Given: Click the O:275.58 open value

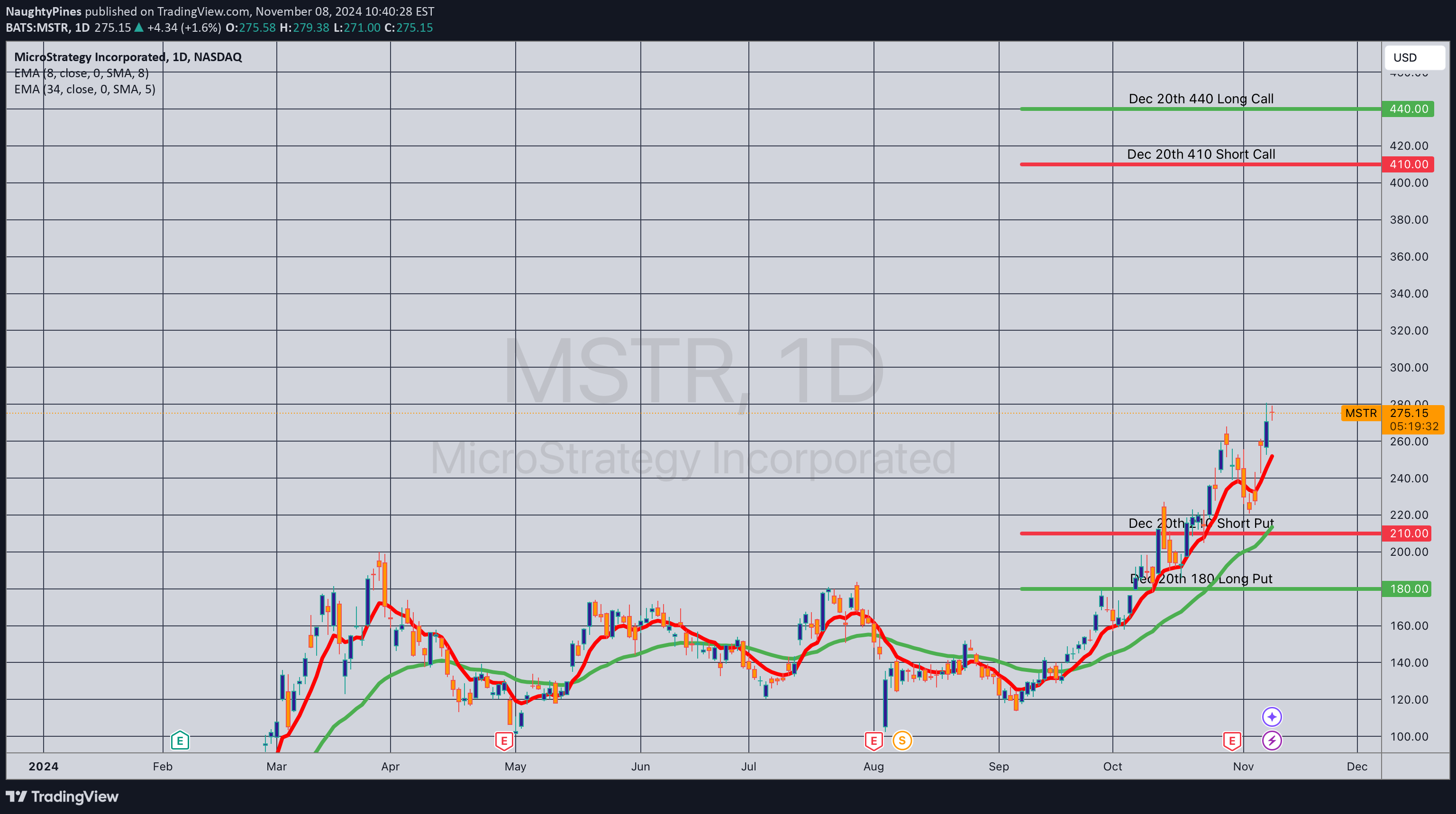Looking at the screenshot, I should click(x=250, y=27).
